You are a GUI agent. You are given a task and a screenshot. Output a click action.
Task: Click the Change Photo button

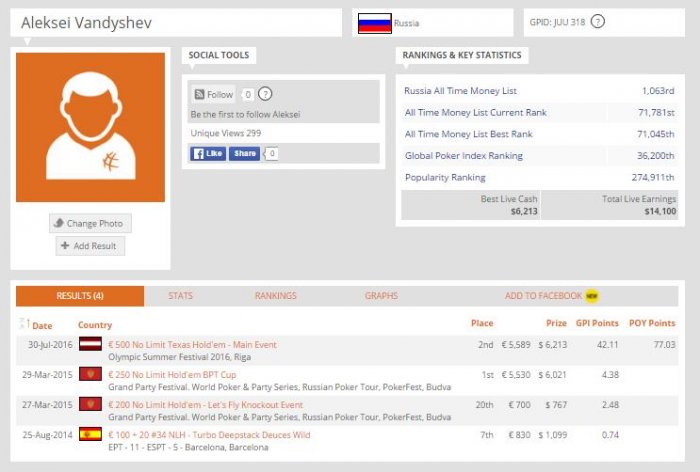coord(90,223)
